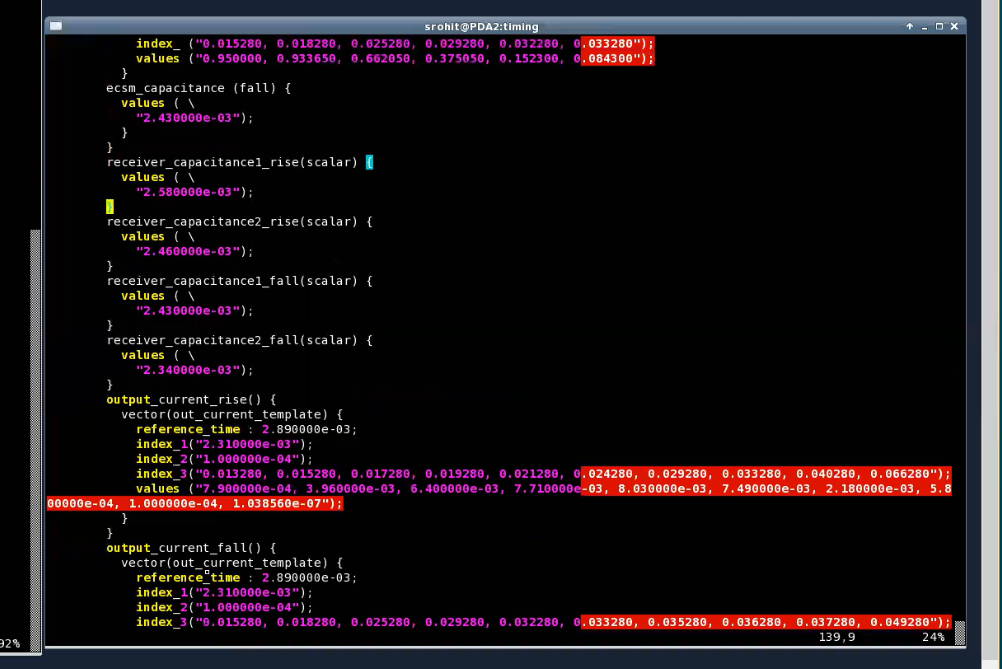1002x669 pixels.
Task: Open the window menu icon in title bar
Action: (56, 26)
